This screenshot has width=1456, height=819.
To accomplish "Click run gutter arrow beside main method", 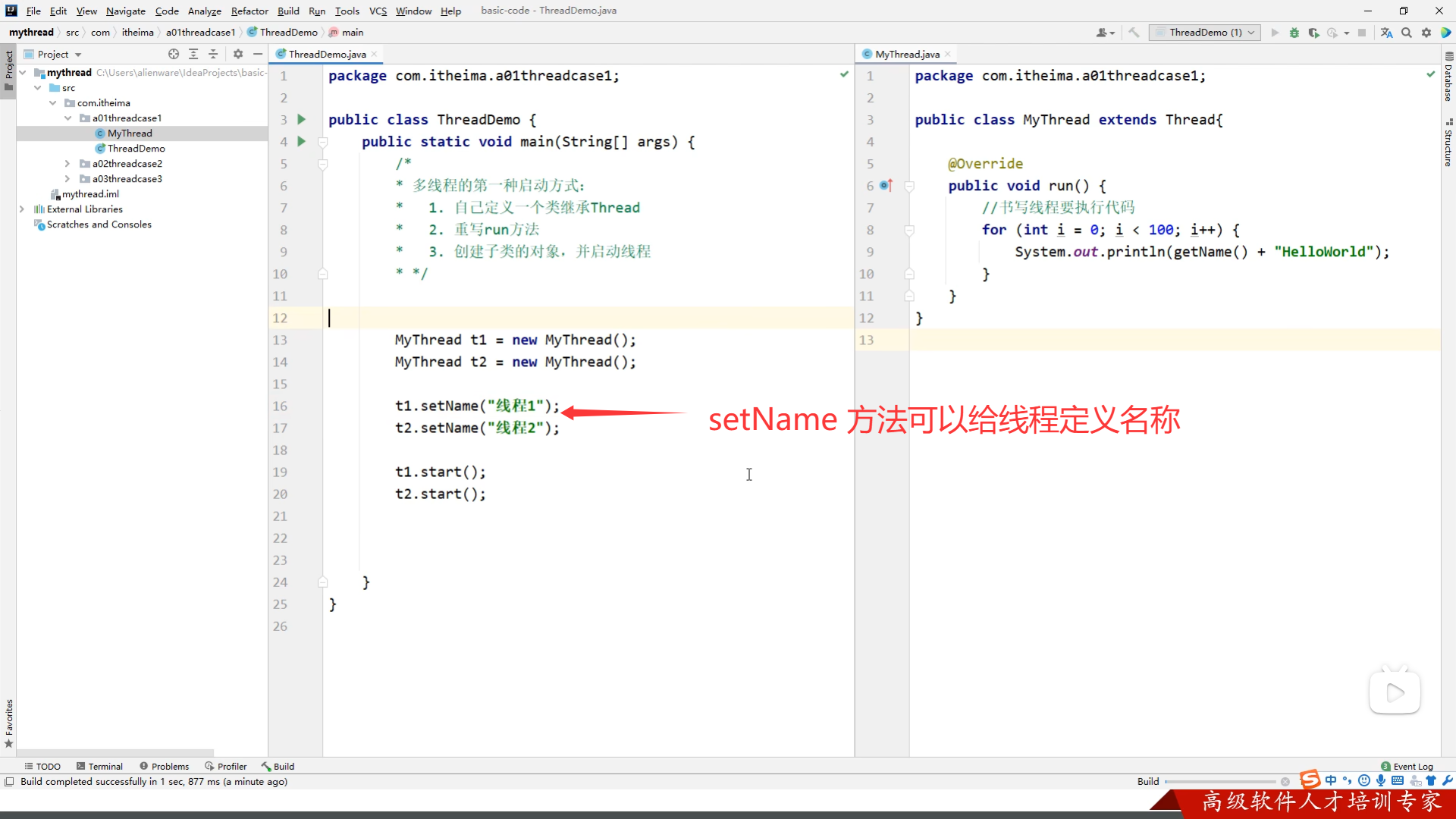I will tap(302, 142).
